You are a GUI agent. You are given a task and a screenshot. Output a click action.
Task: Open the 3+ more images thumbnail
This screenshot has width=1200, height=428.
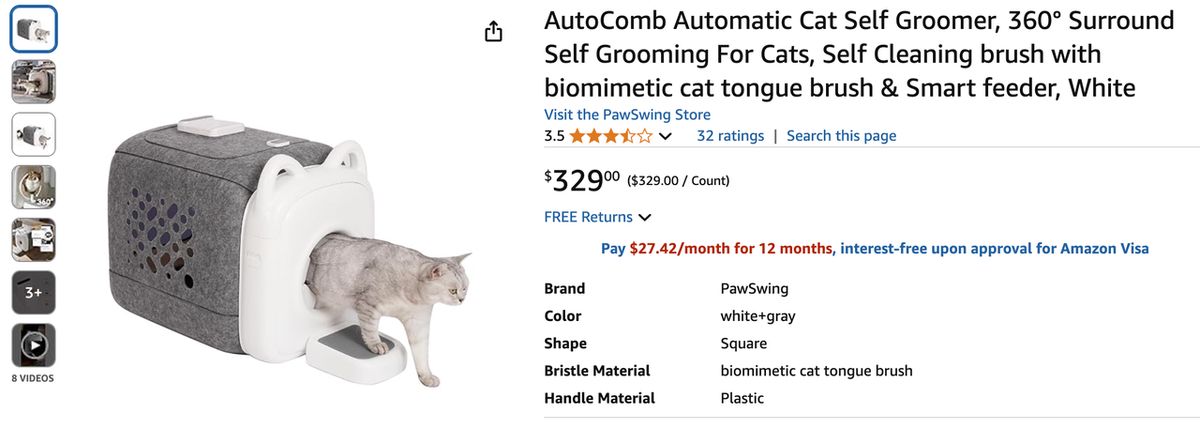pyautogui.click(x=34, y=292)
